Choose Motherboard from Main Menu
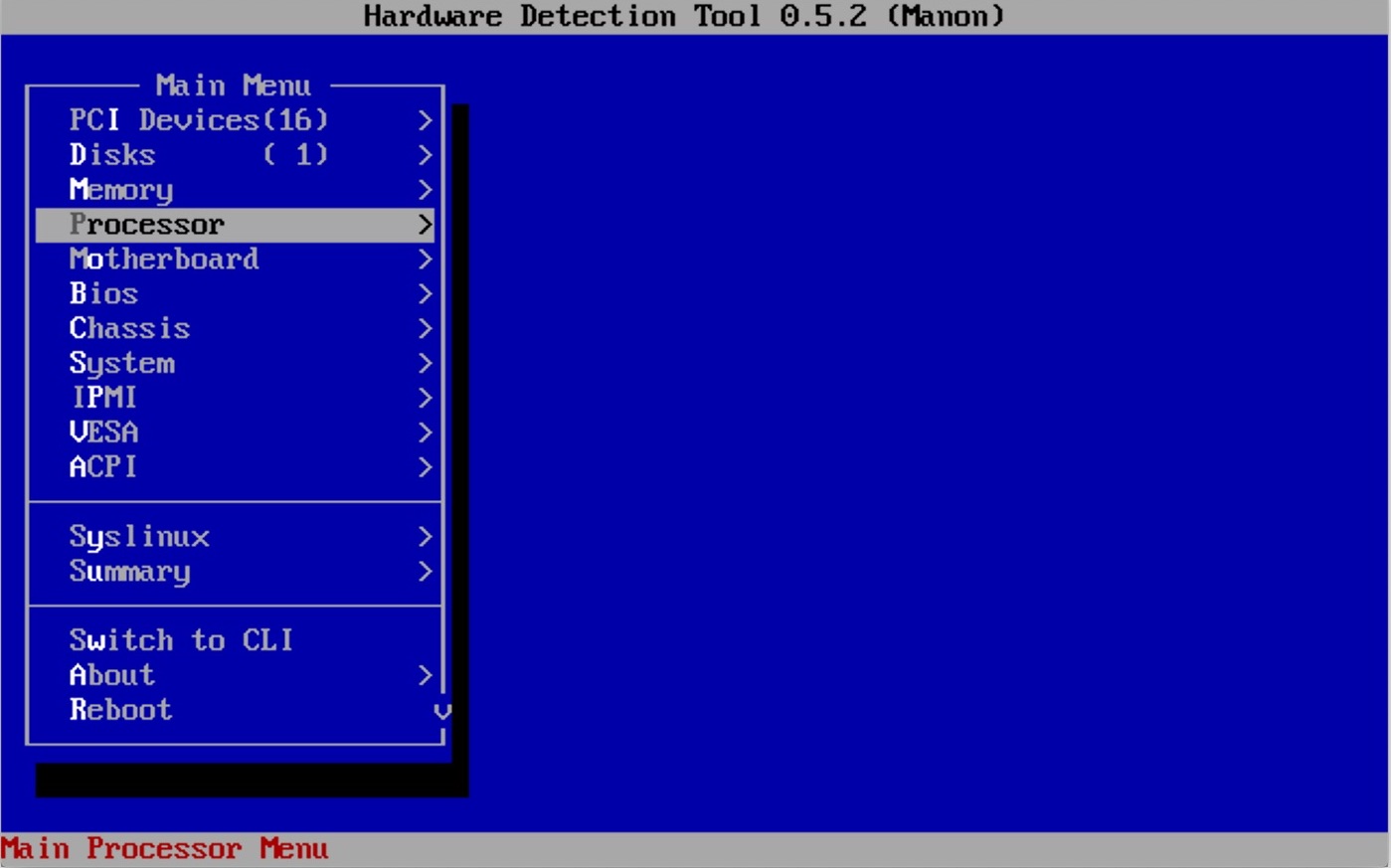The image size is (1391, 868). coord(164,260)
